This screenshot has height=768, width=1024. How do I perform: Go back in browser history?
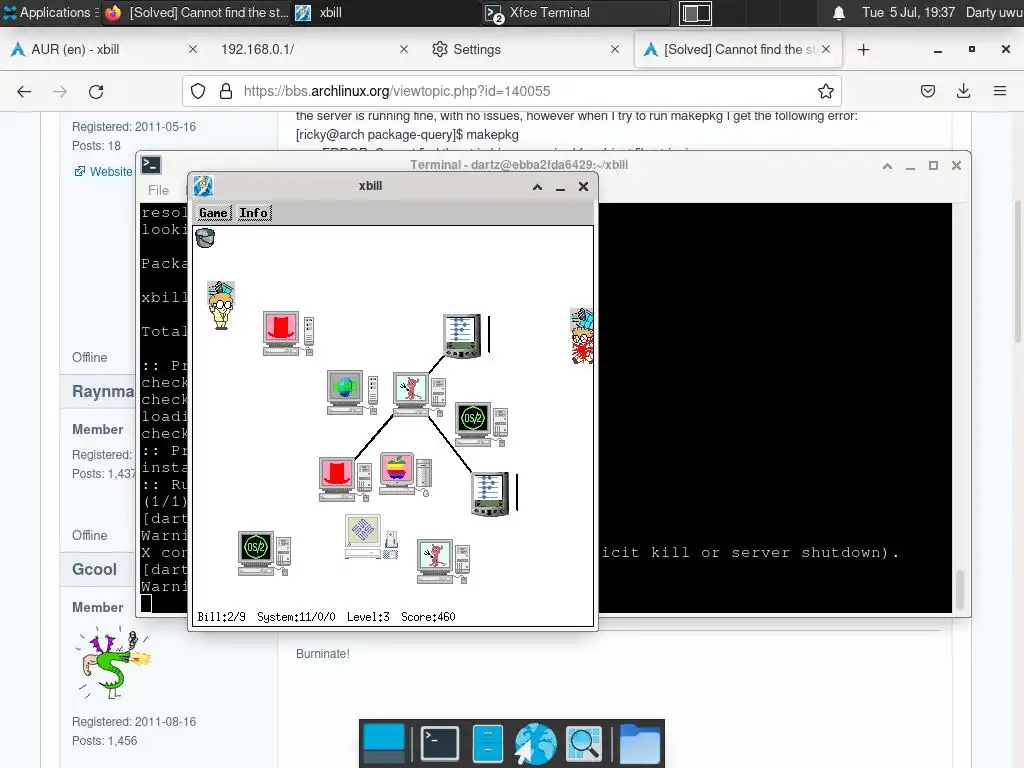24,91
